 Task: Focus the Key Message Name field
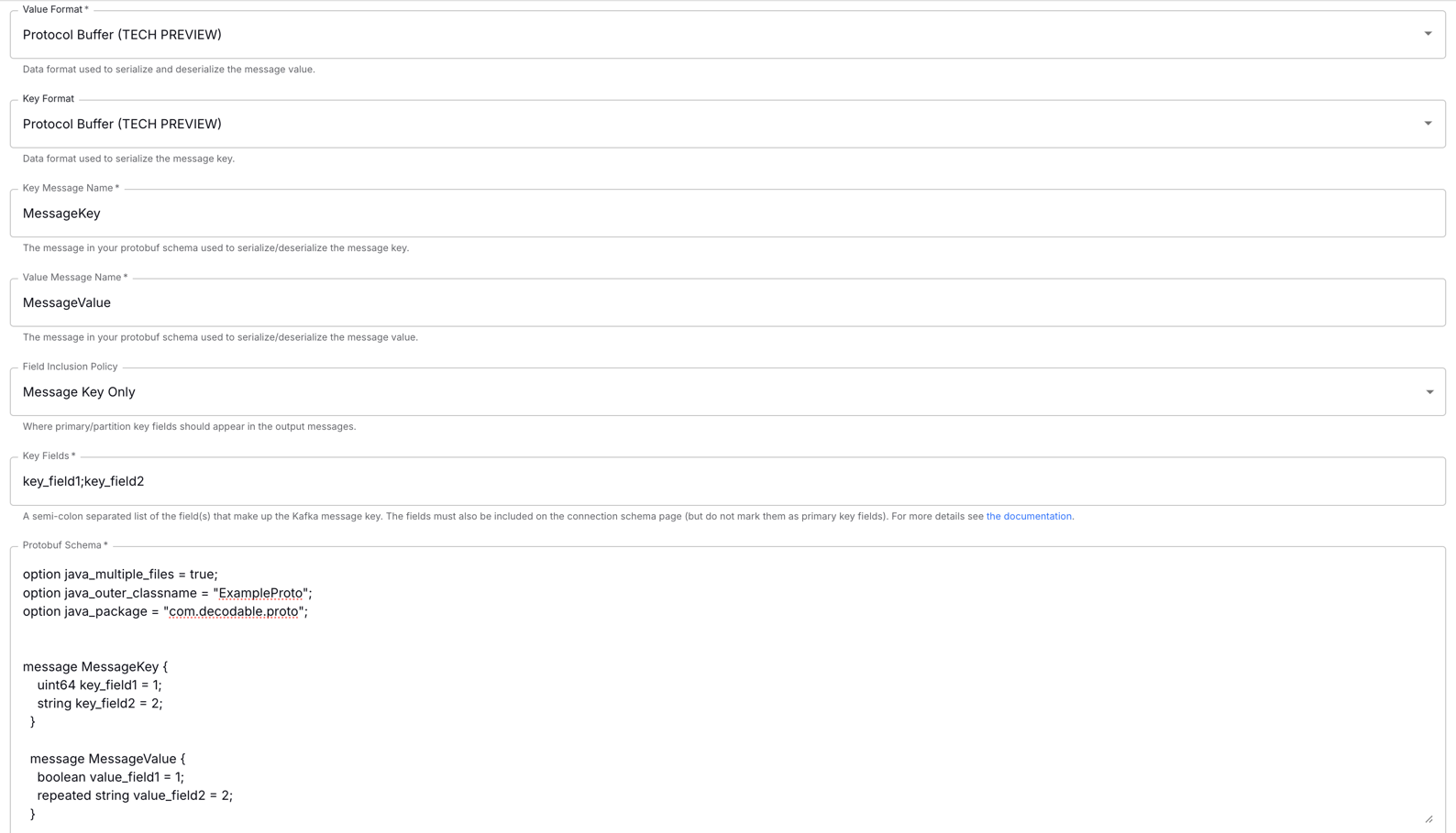(727, 214)
